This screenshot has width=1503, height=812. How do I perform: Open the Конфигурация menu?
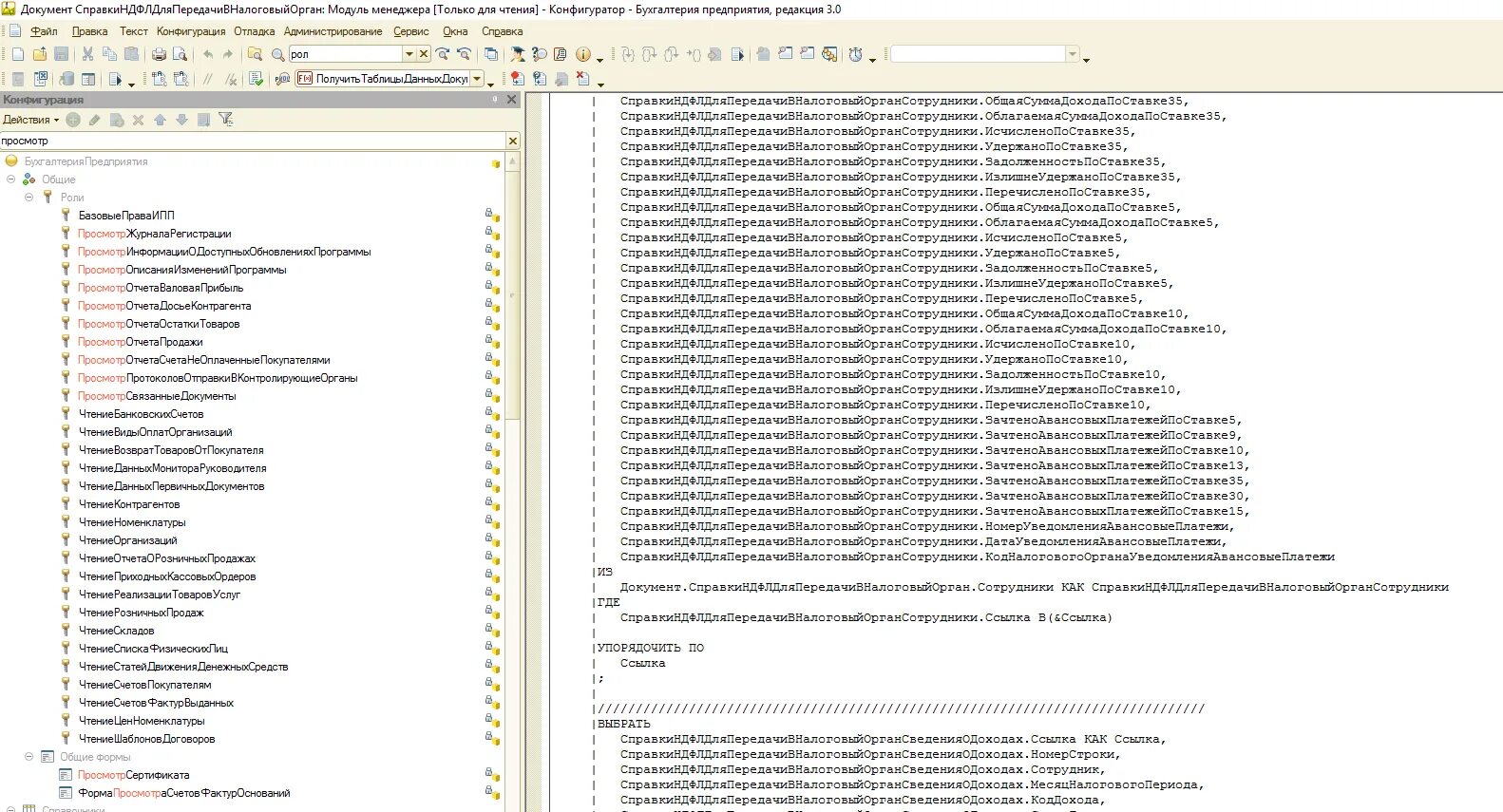[x=191, y=31]
